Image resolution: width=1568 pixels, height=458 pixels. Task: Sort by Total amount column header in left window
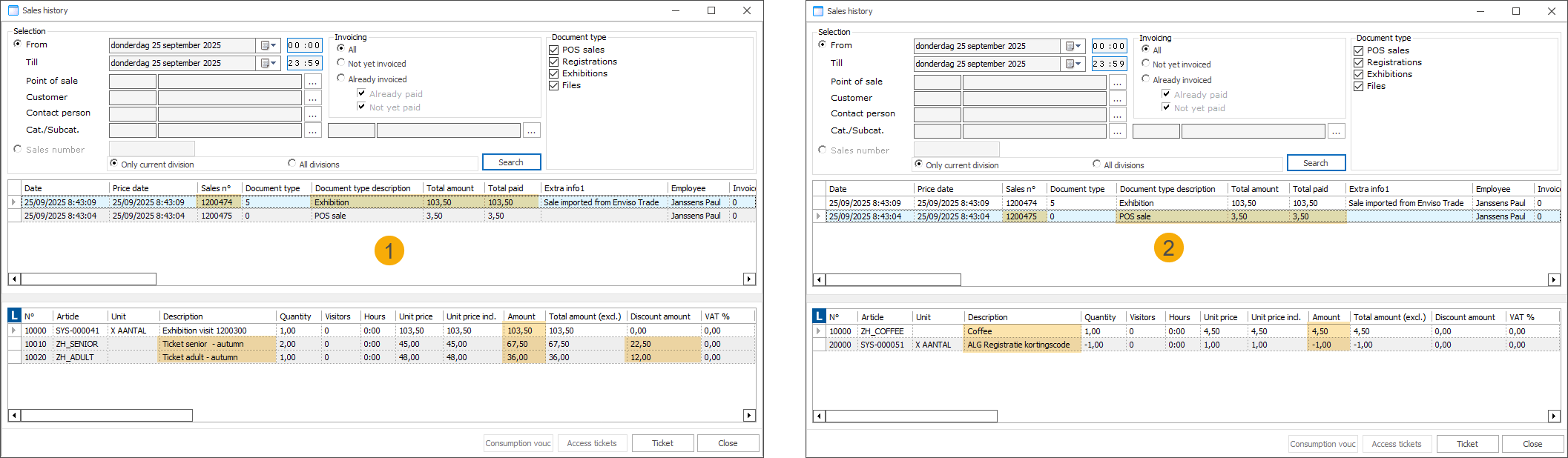pyautogui.click(x=449, y=188)
